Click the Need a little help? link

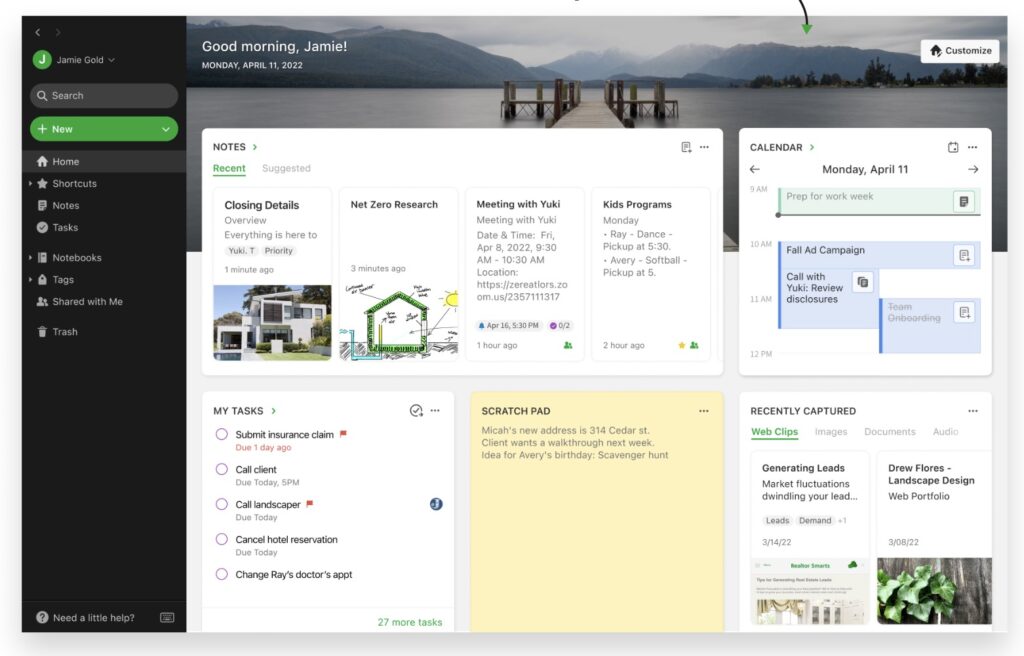tap(93, 617)
